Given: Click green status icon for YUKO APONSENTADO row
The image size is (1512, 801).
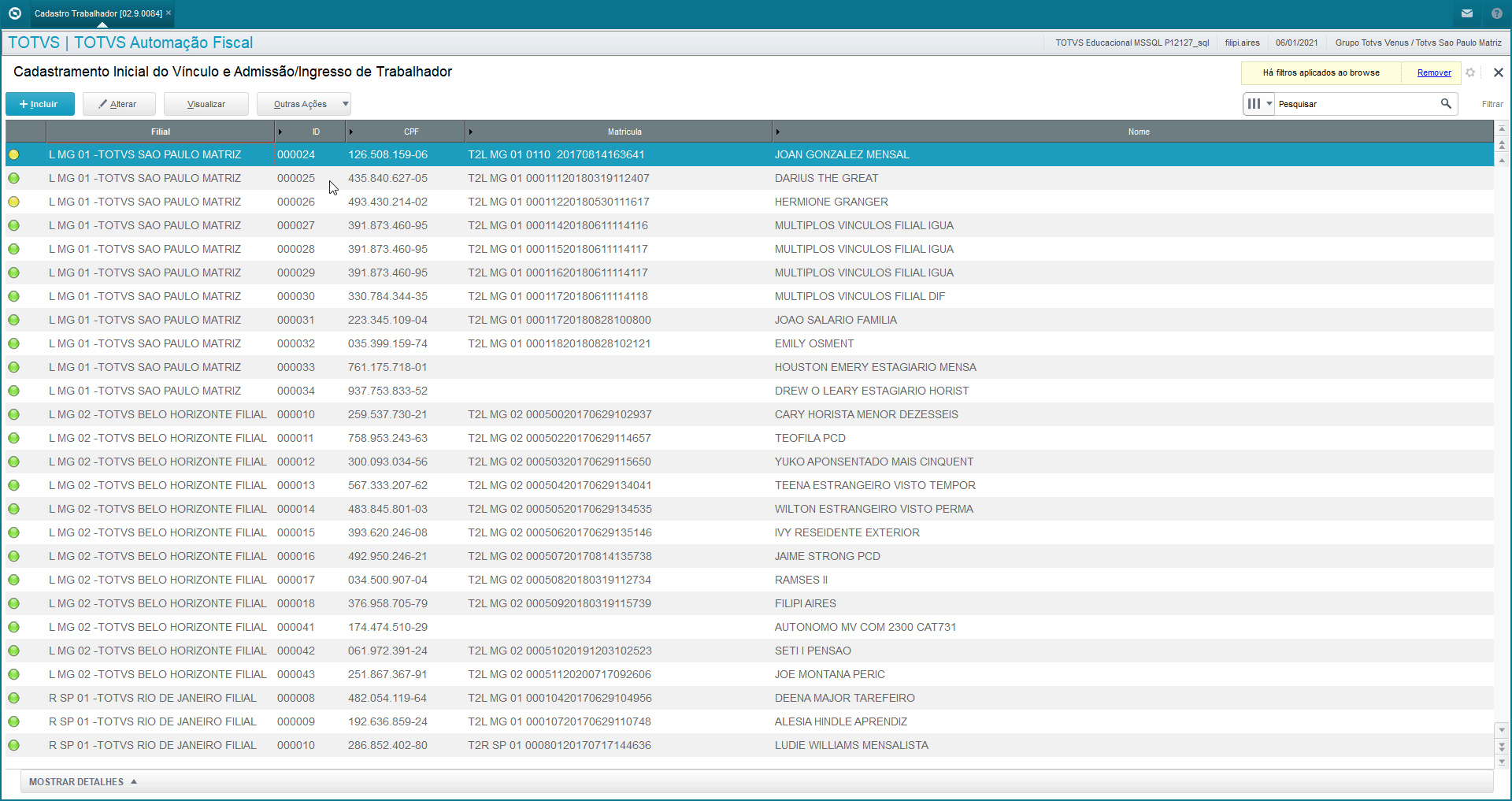Looking at the screenshot, I should (x=14, y=462).
